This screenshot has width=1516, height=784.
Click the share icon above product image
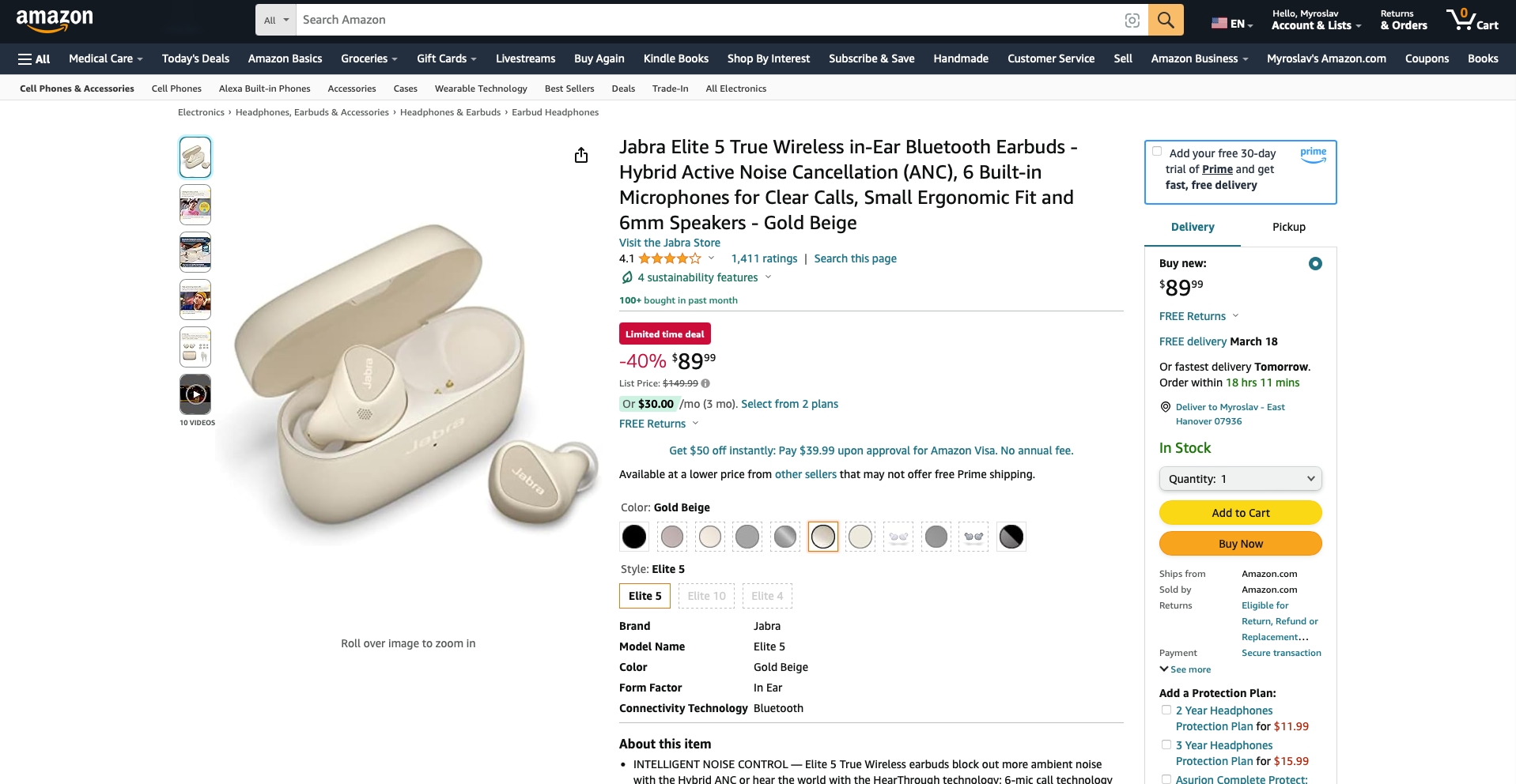pyautogui.click(x=581, y=155)
